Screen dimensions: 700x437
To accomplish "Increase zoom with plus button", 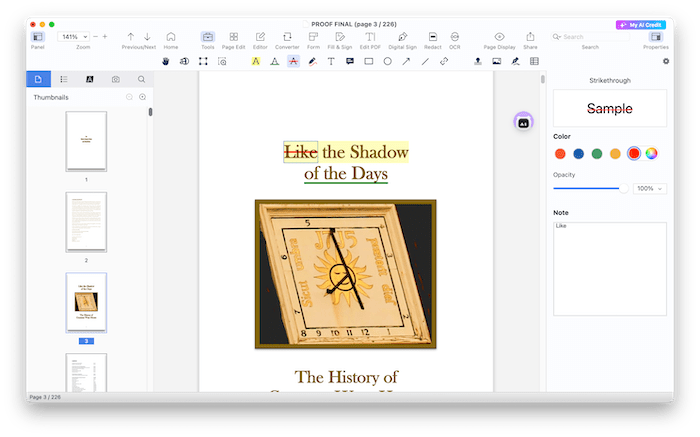I will pos(105,37).
